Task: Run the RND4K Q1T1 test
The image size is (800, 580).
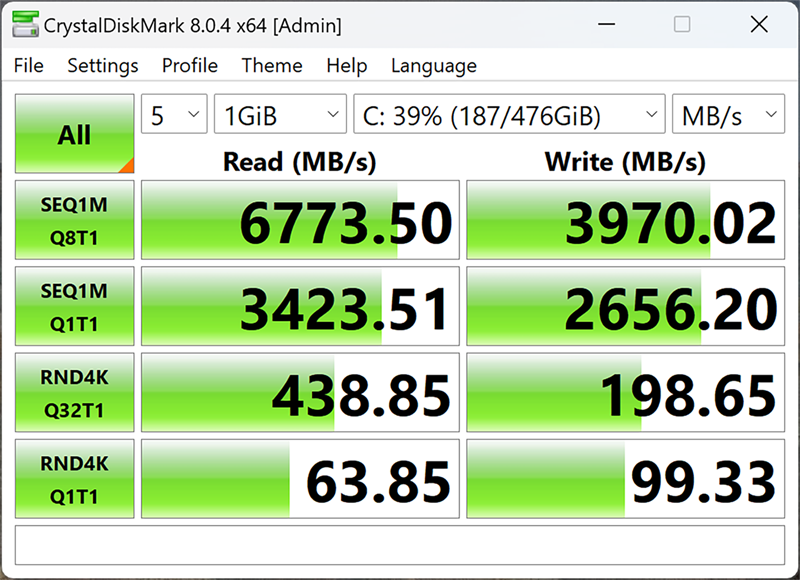Action: click(x=74, y=478)
